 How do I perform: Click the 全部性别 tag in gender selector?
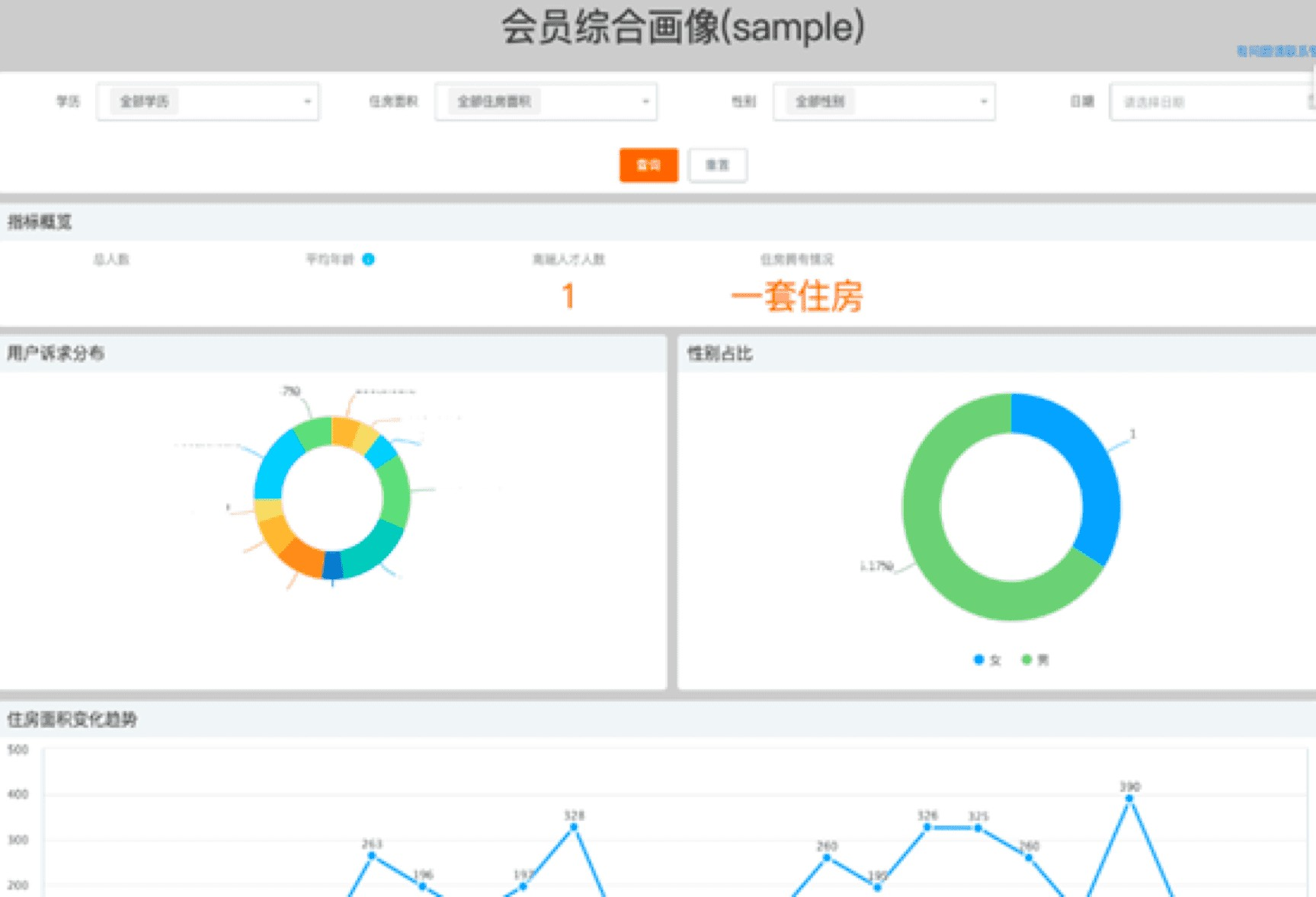click(820, 101)
